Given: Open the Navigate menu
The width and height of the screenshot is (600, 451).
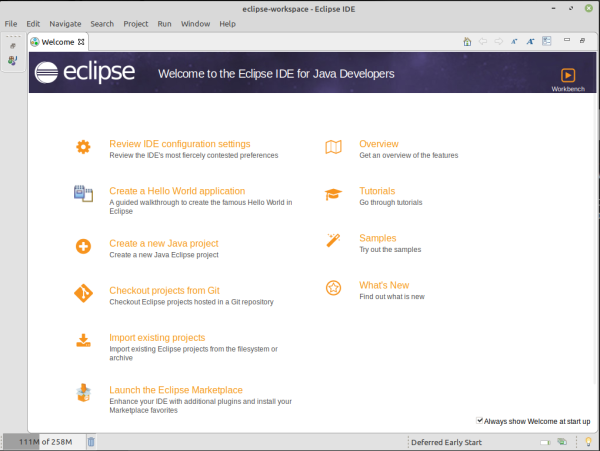Looking at the screenshot, I should click(65, 23).
